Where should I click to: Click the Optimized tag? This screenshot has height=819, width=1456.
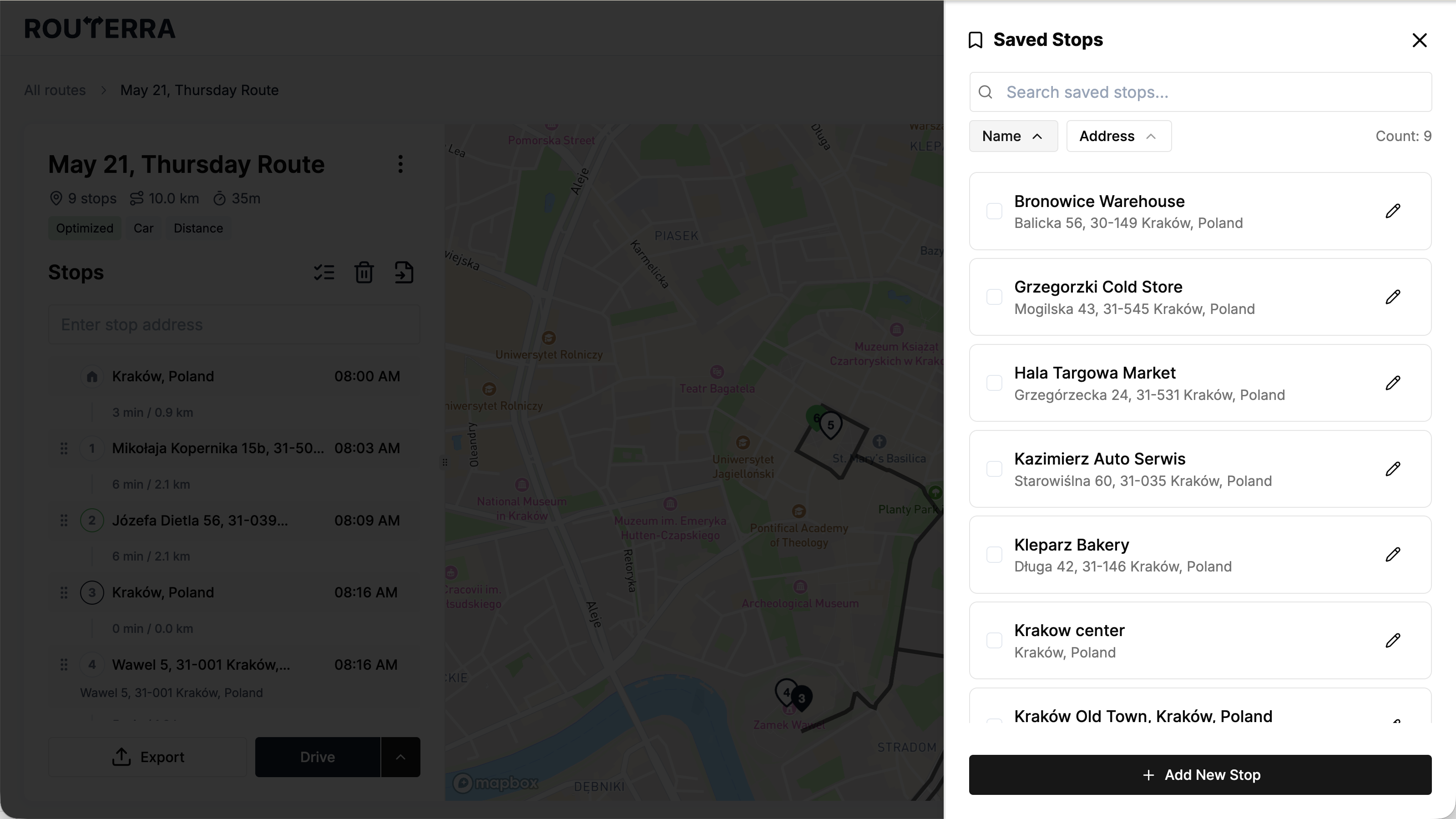click(85, 228)
